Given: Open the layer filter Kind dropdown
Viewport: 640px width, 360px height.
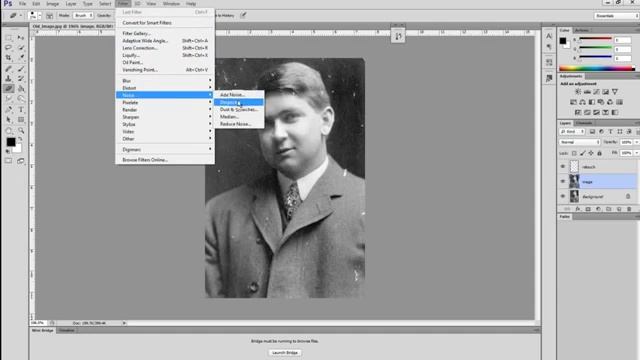Looking at the screenshot, I should click(x=572, y=131).
